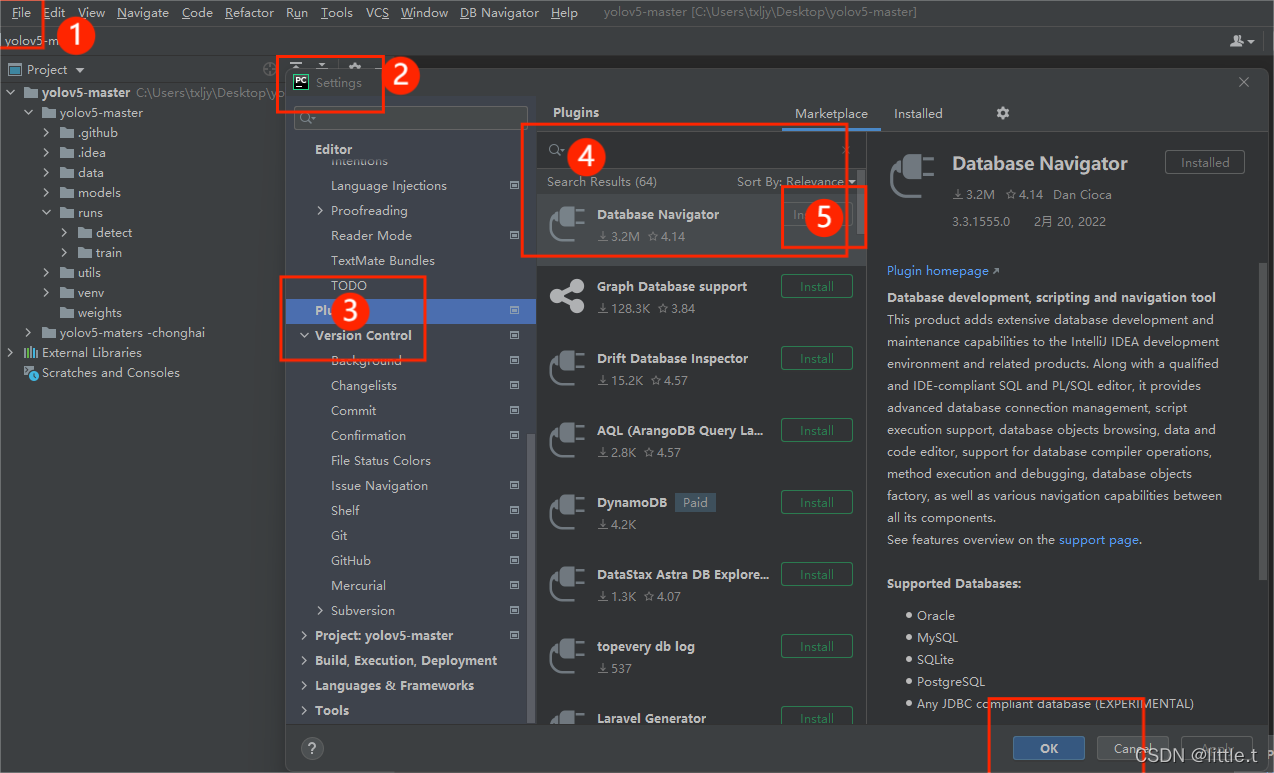The image size is (1274, 773).
Task: Click the External Libraries icon in project tree
Action: (31, 353)
